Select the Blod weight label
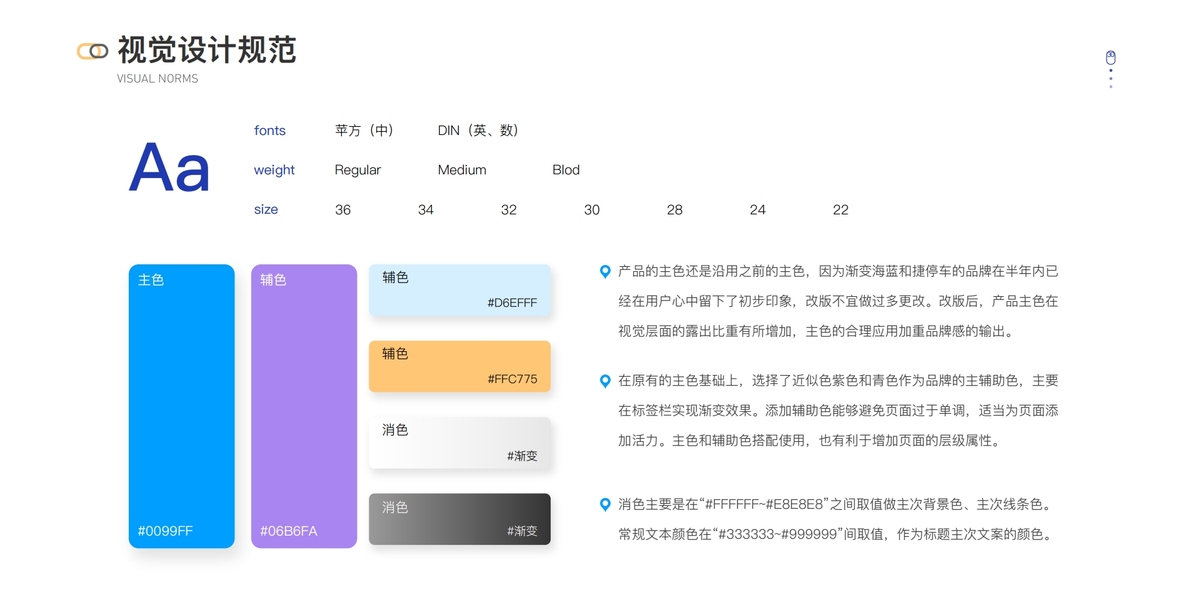The image size is (1200, 600). pos(566,170)
